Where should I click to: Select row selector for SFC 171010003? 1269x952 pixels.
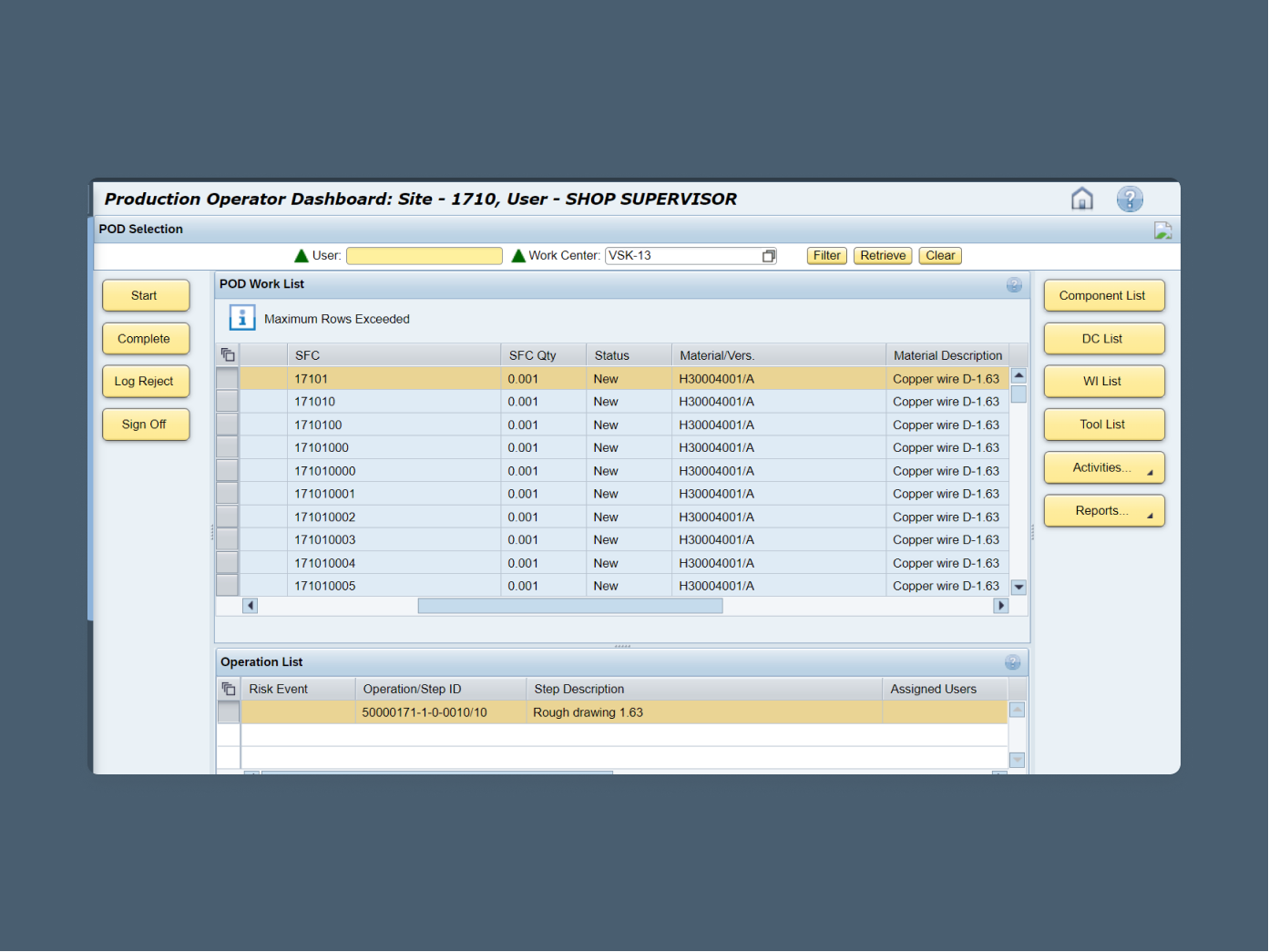227,539
